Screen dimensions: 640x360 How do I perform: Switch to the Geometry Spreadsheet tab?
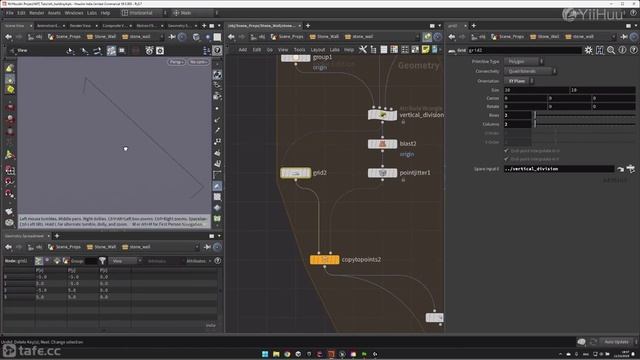(24, 236)
